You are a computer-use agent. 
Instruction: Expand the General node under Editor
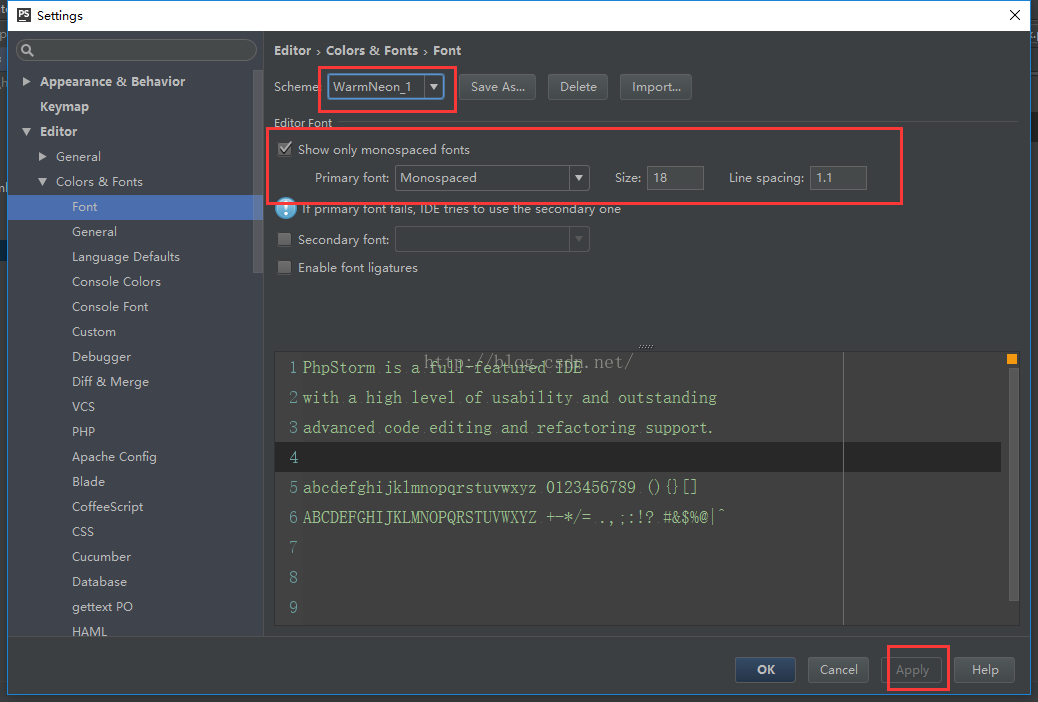click(43, 156)
